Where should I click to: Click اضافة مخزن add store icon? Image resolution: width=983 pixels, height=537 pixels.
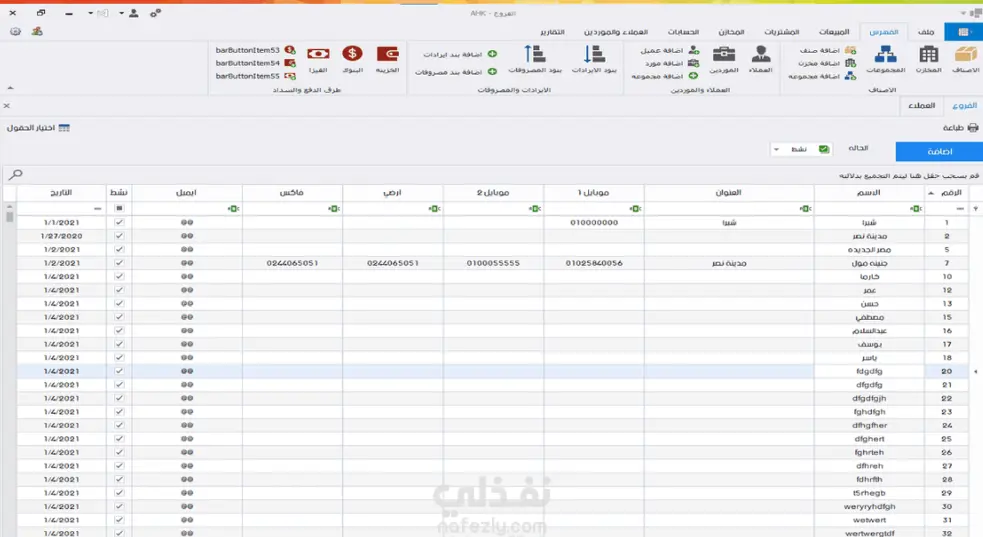(850, 63)
